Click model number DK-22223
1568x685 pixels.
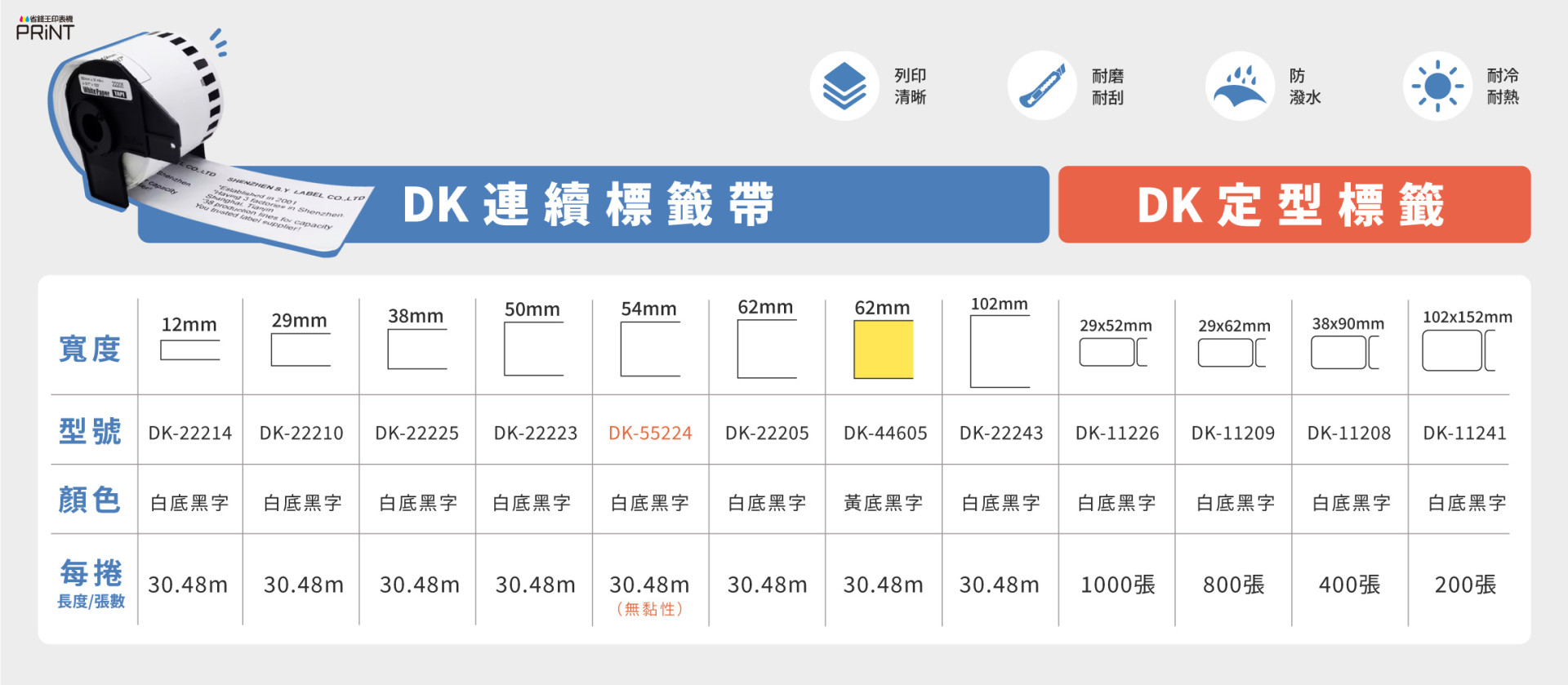click(536, 433)
